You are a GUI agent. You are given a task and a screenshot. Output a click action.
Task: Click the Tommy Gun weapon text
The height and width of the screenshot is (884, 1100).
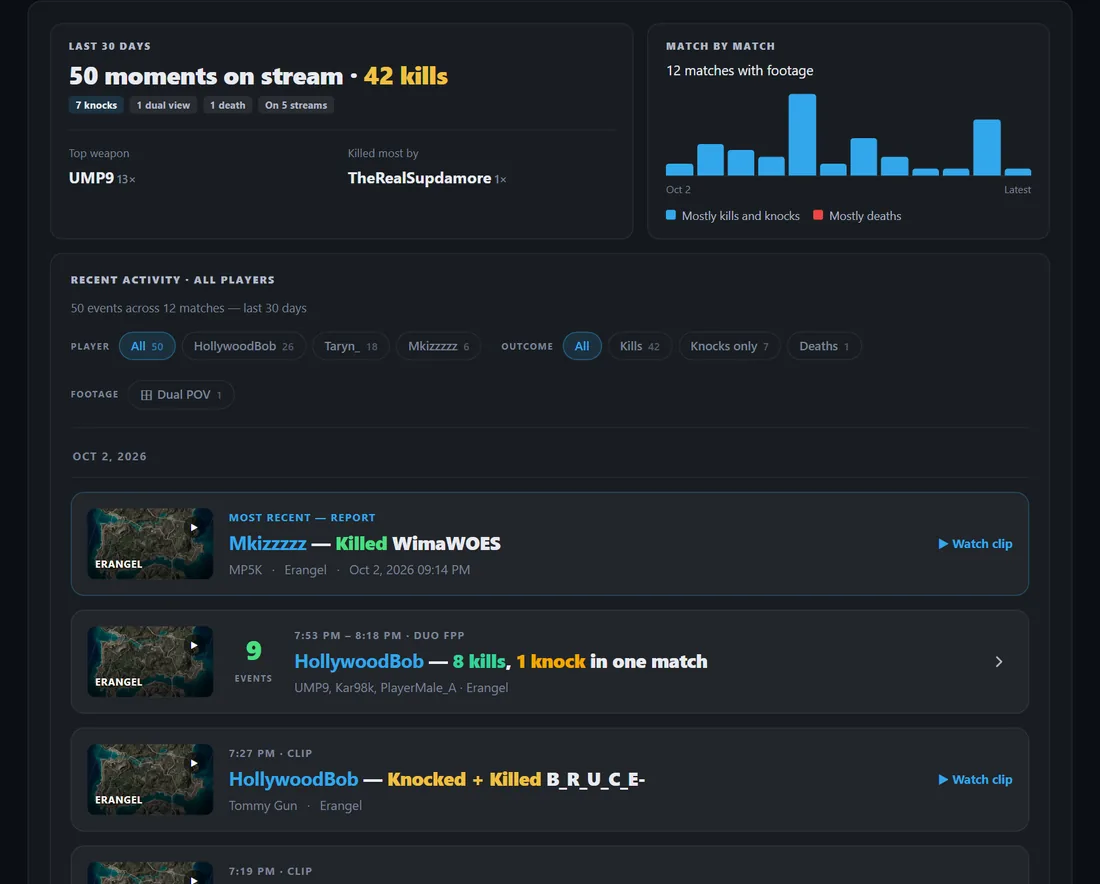262,805
